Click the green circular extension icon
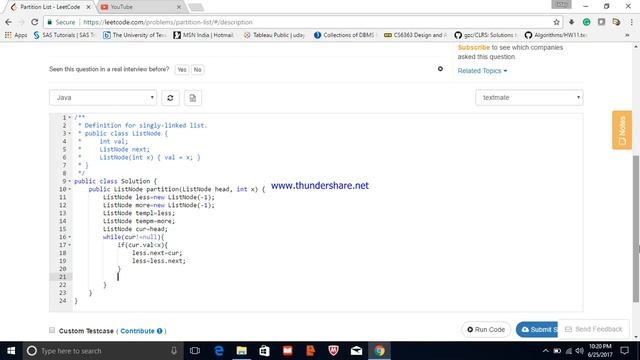This screenshot has width=640, height=360. point(587,22)
